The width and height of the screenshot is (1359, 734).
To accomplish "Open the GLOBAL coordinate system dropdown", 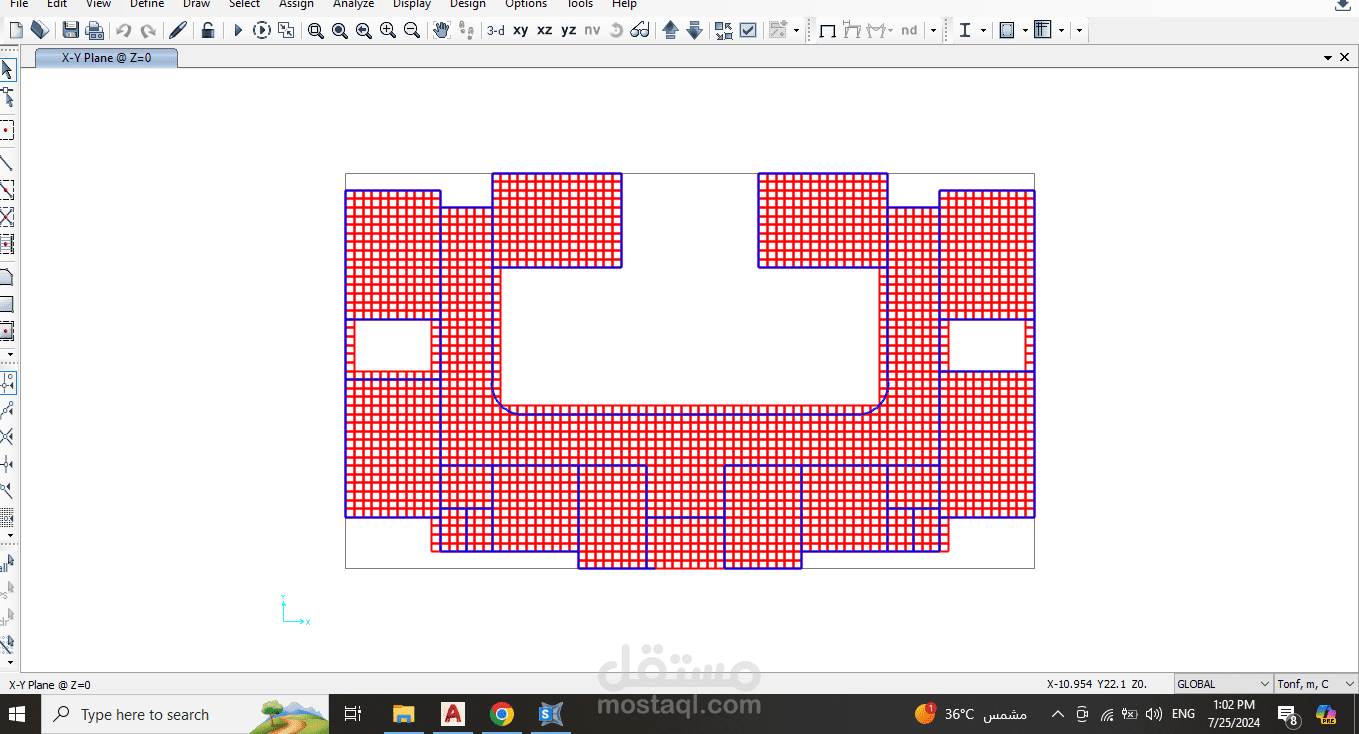I will click(x=1222, y=684).
